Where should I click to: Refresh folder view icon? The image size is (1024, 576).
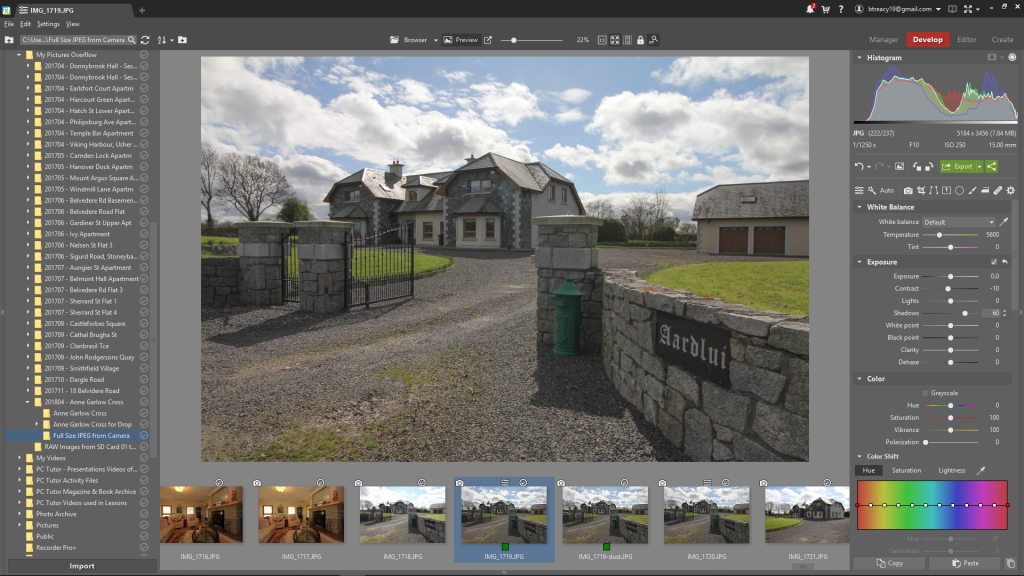(145, 40)
